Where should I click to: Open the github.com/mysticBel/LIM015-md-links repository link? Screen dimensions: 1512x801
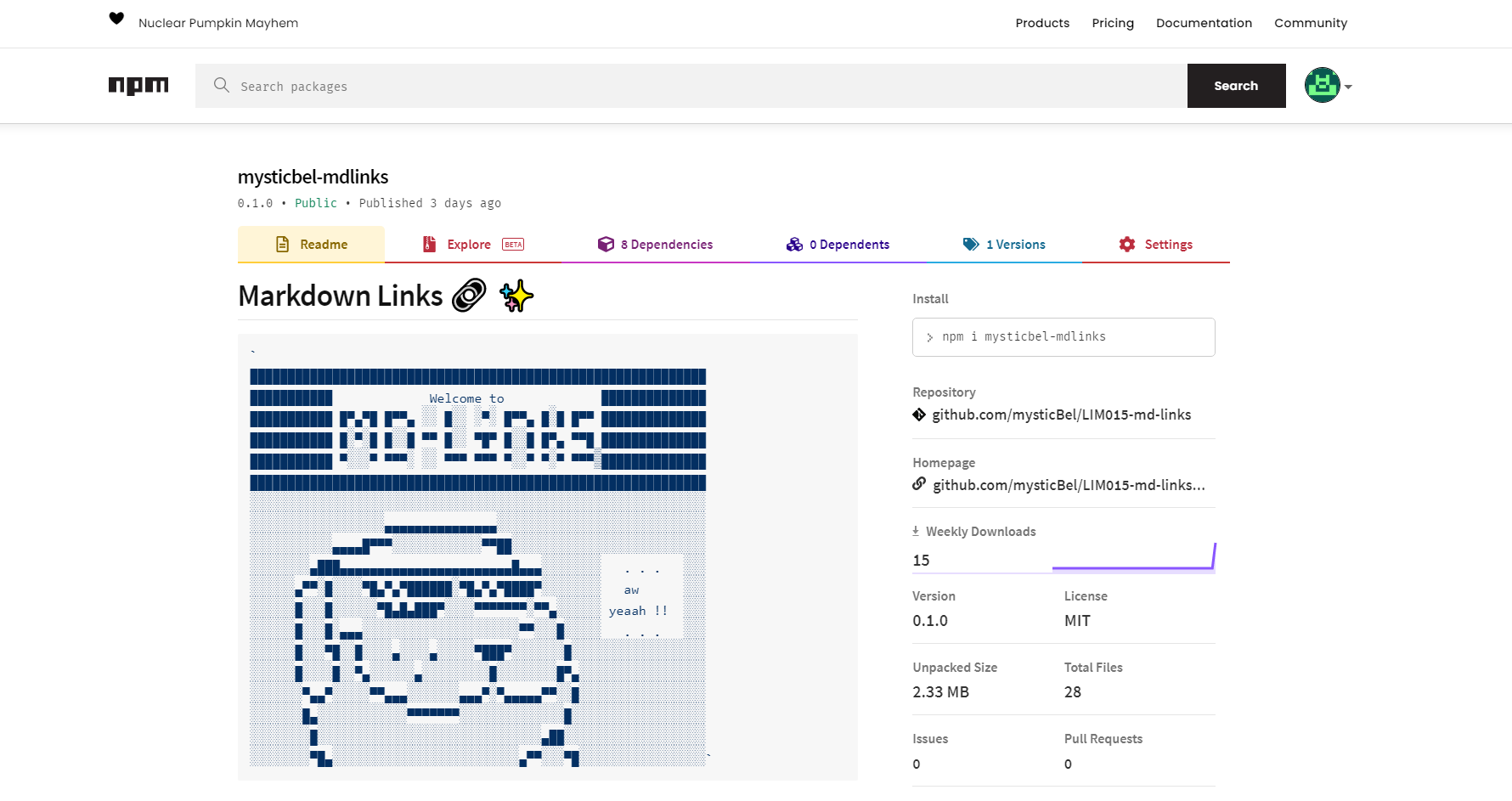1062,415
